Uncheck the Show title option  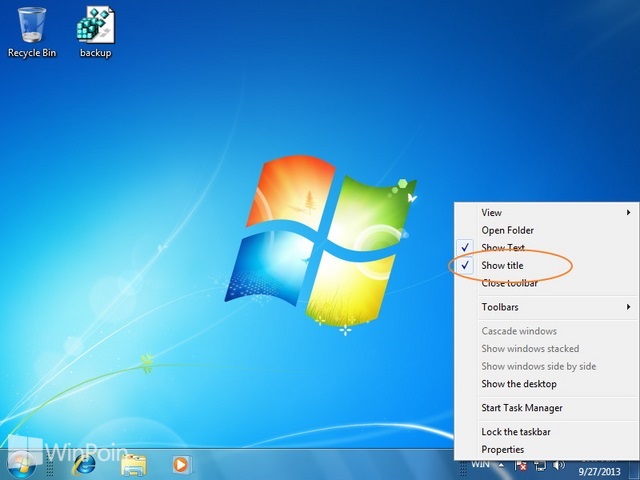pyautogui.click(x=547, y=265)
